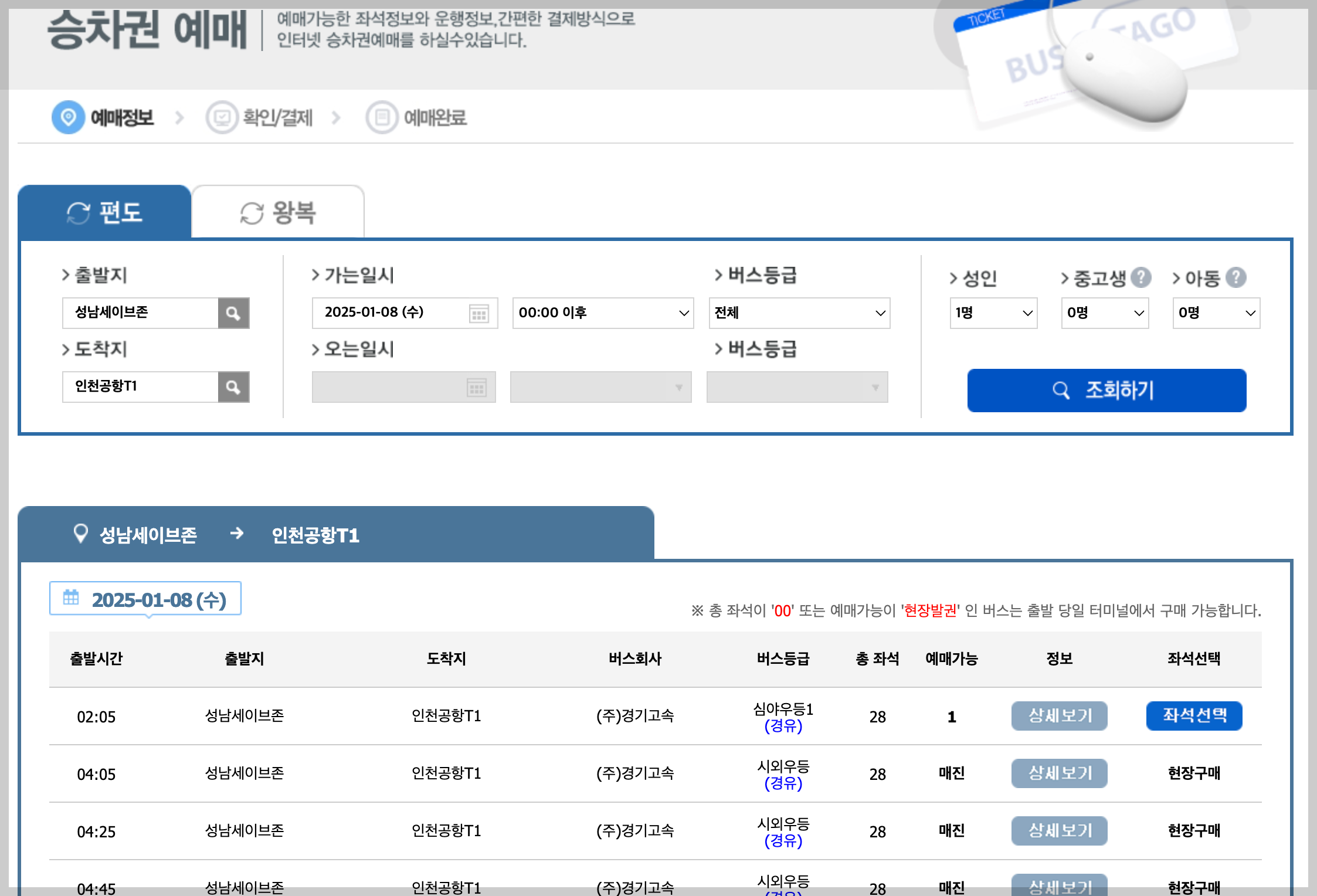
Task: Switch to the 왕복 round-trip tab
Action: (x=277, y=212)
